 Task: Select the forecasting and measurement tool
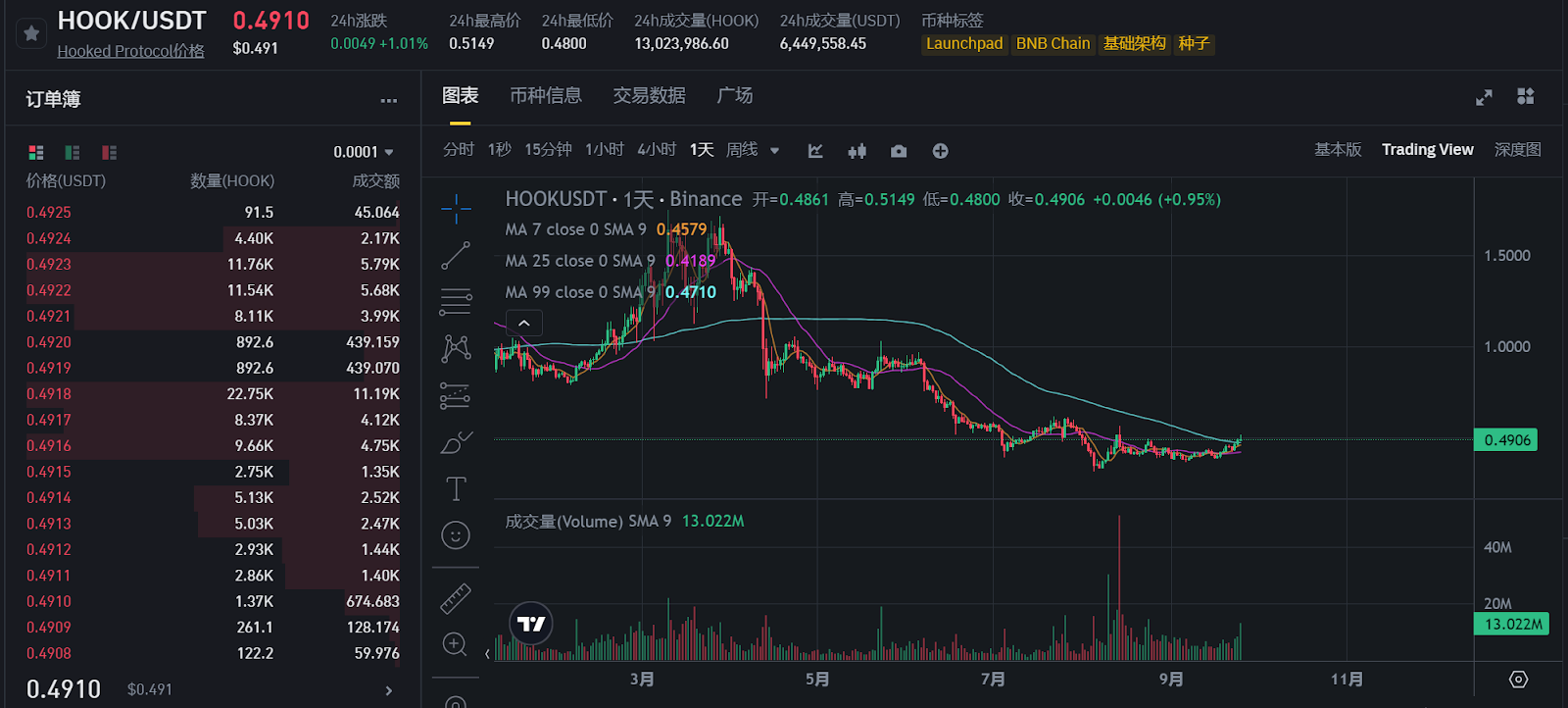click(x=456, y=395)
